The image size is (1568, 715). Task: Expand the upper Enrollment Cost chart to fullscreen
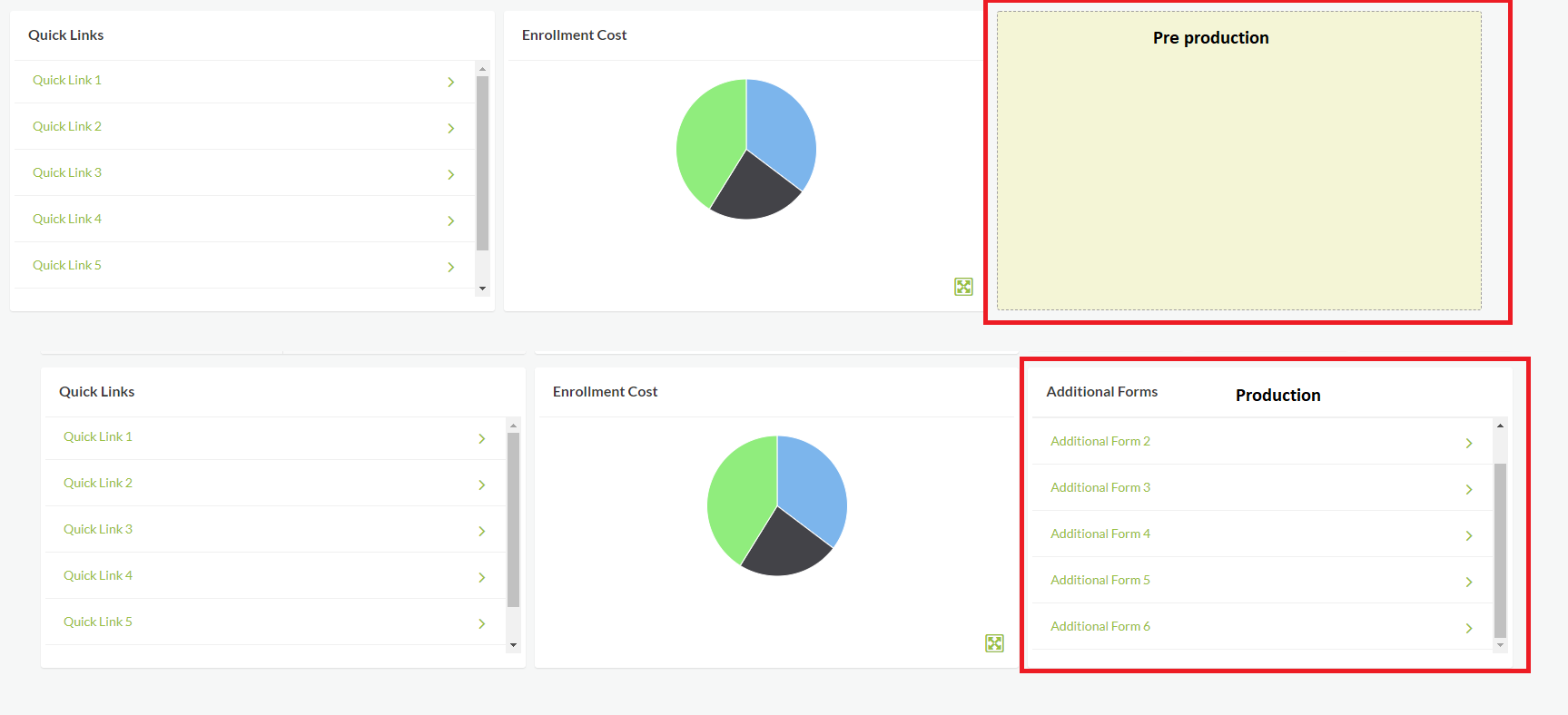coord(963,287)
